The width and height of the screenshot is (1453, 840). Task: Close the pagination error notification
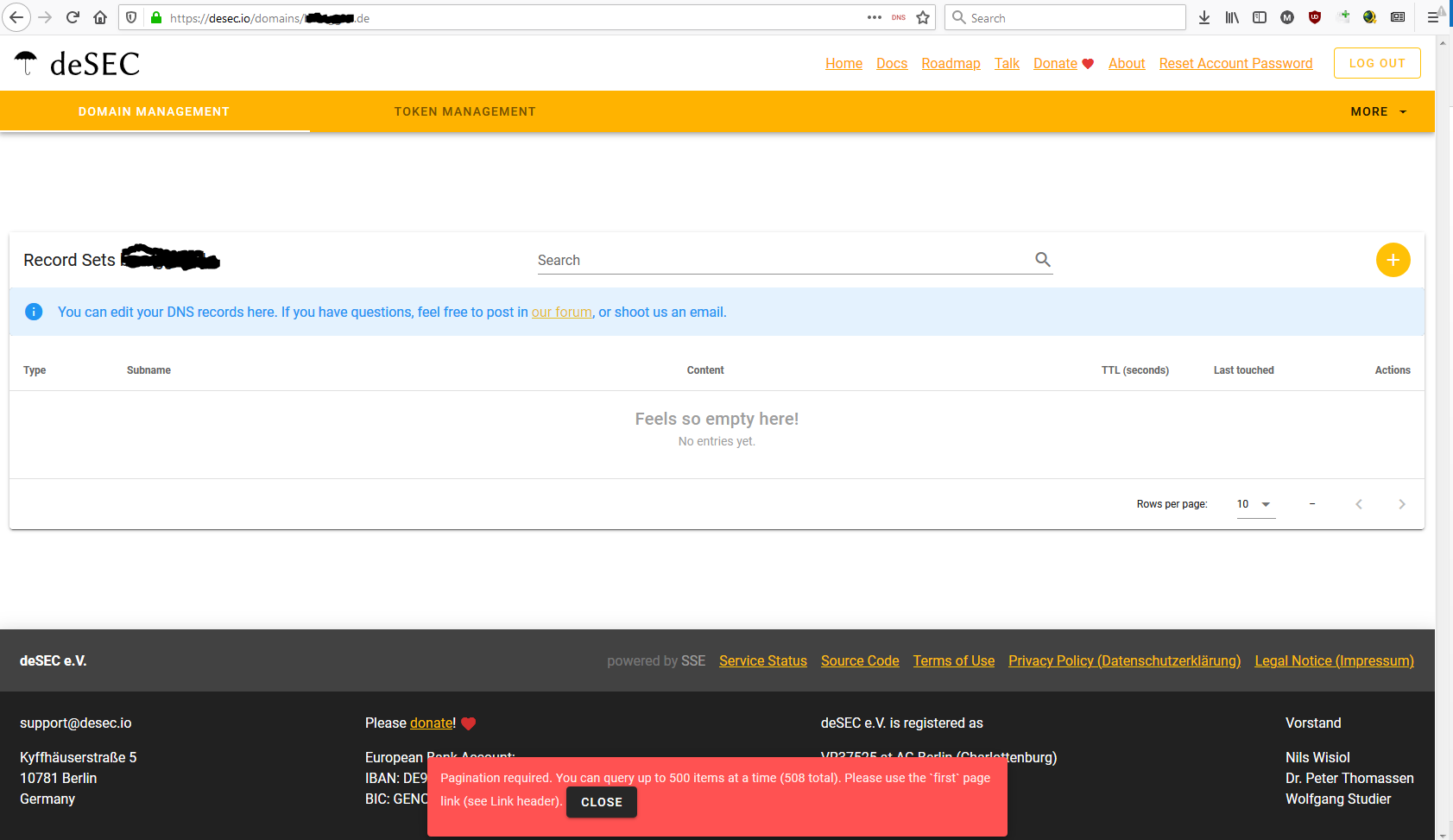602,802
